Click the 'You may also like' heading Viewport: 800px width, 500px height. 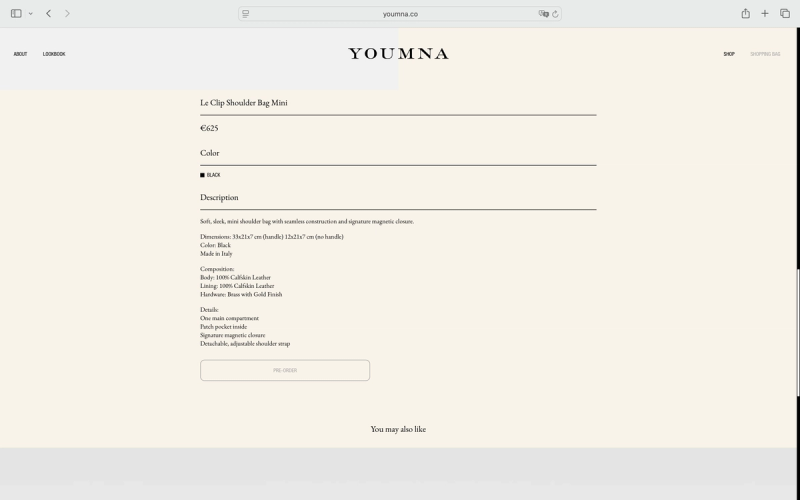(x=398, y=429)
